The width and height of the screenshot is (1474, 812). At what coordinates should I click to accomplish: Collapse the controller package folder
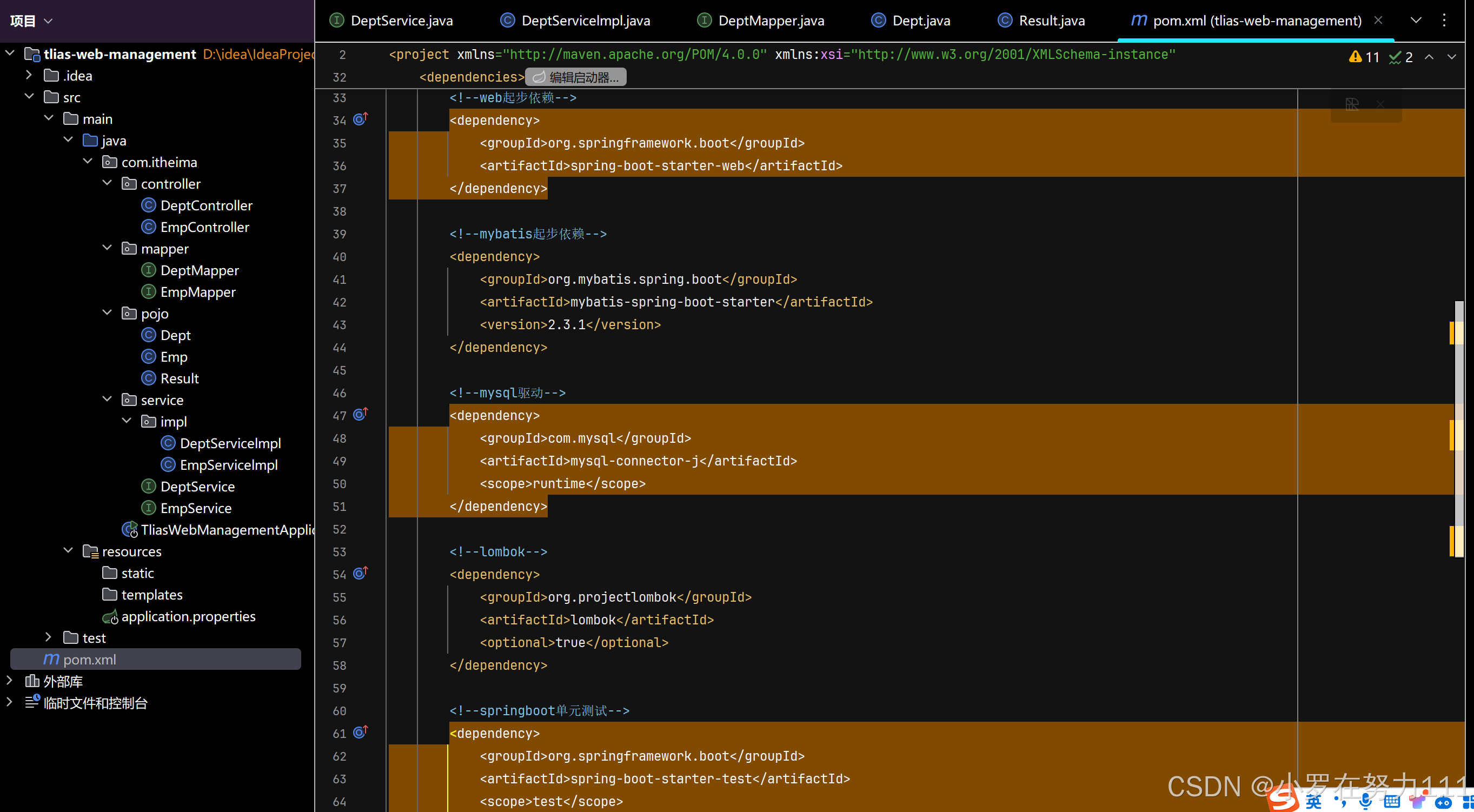pyautogui.click(x=107, y=183)
